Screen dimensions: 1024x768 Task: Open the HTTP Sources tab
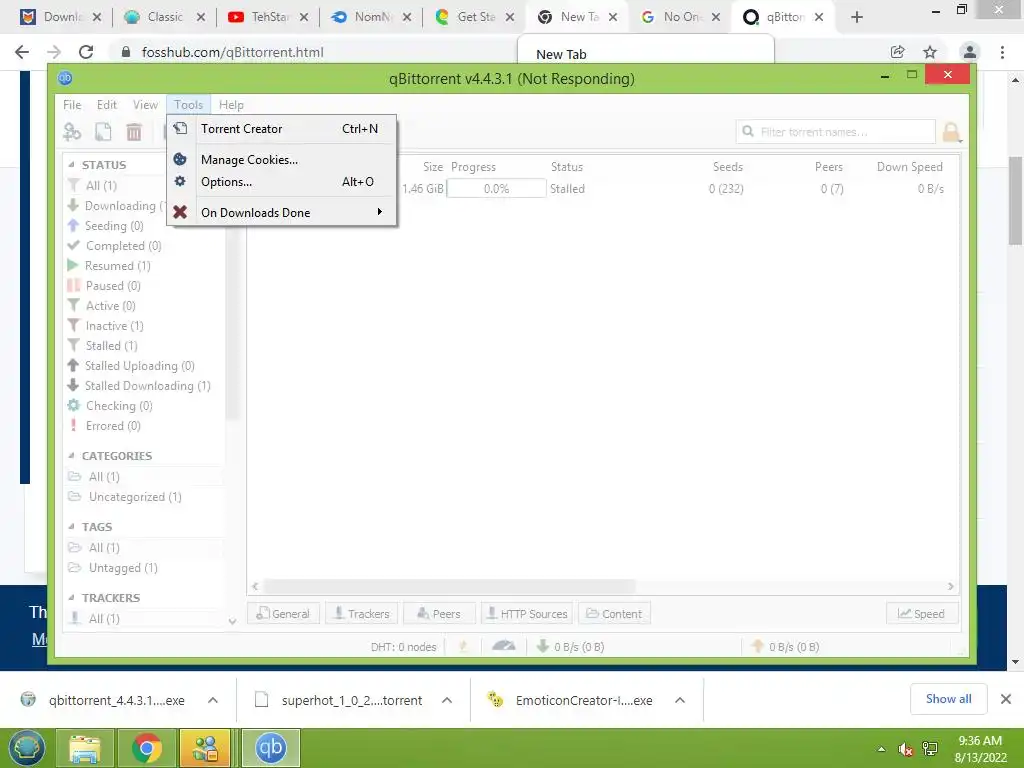pyautogui.click(x=527, y=614)
